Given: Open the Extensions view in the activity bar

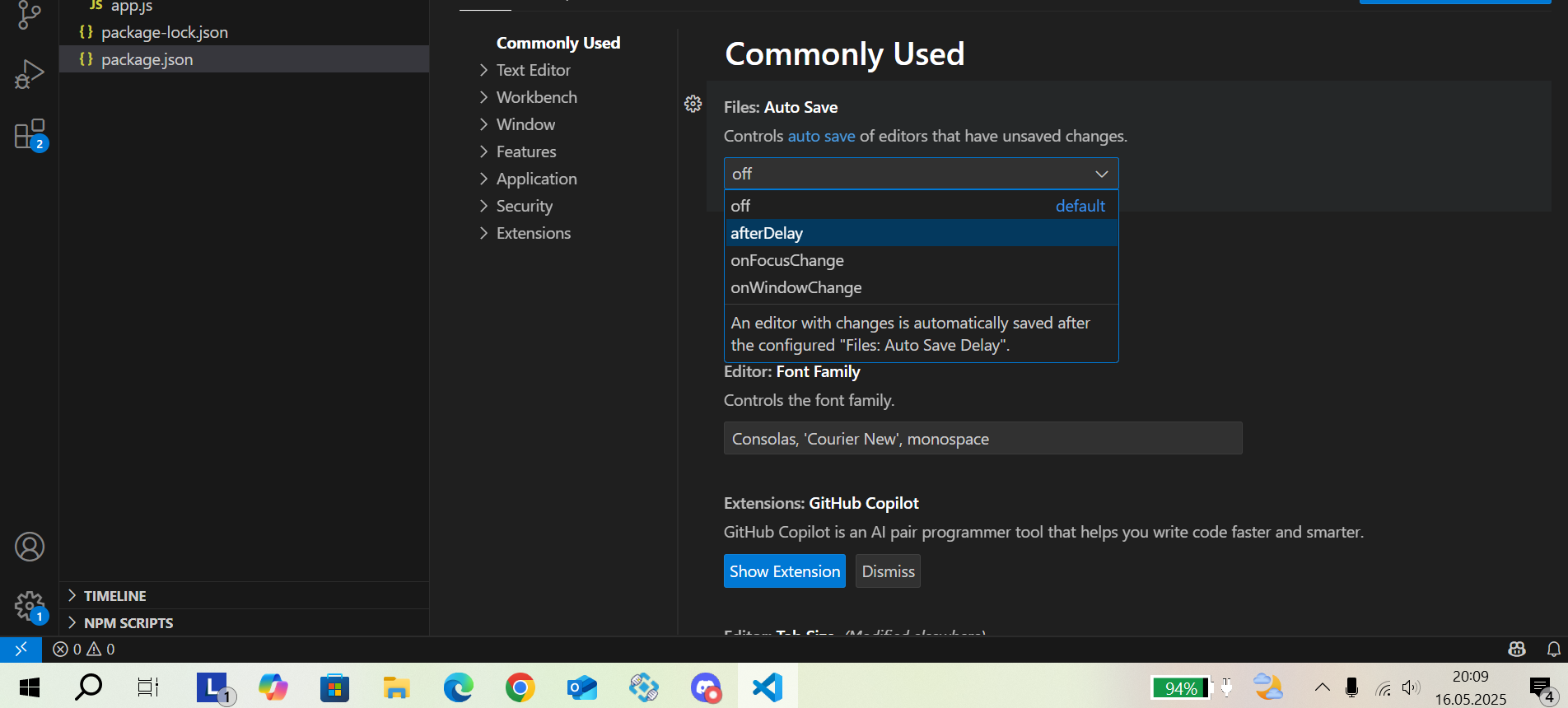Looking at the screenshot, I should tap(30, 134).
